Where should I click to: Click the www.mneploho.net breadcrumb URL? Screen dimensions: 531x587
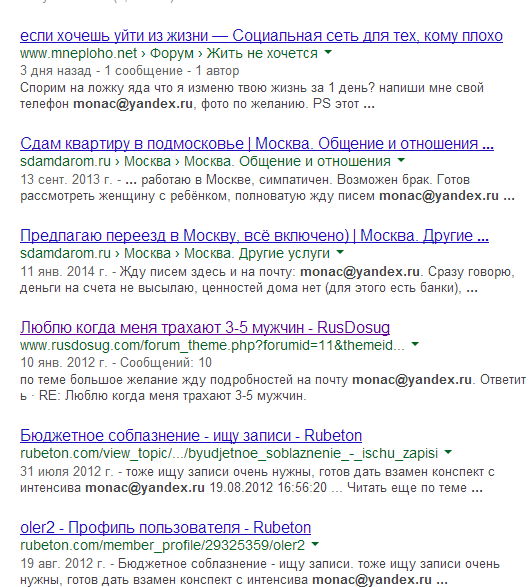79,53
